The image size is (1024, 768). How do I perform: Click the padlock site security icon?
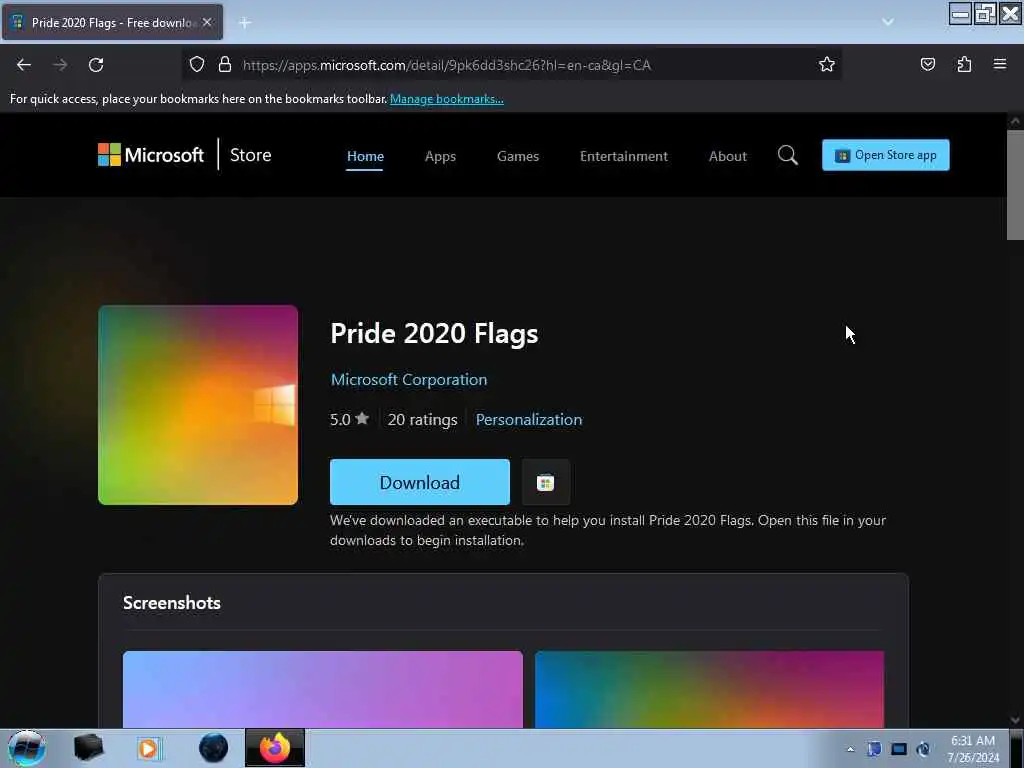click(225, 64)
